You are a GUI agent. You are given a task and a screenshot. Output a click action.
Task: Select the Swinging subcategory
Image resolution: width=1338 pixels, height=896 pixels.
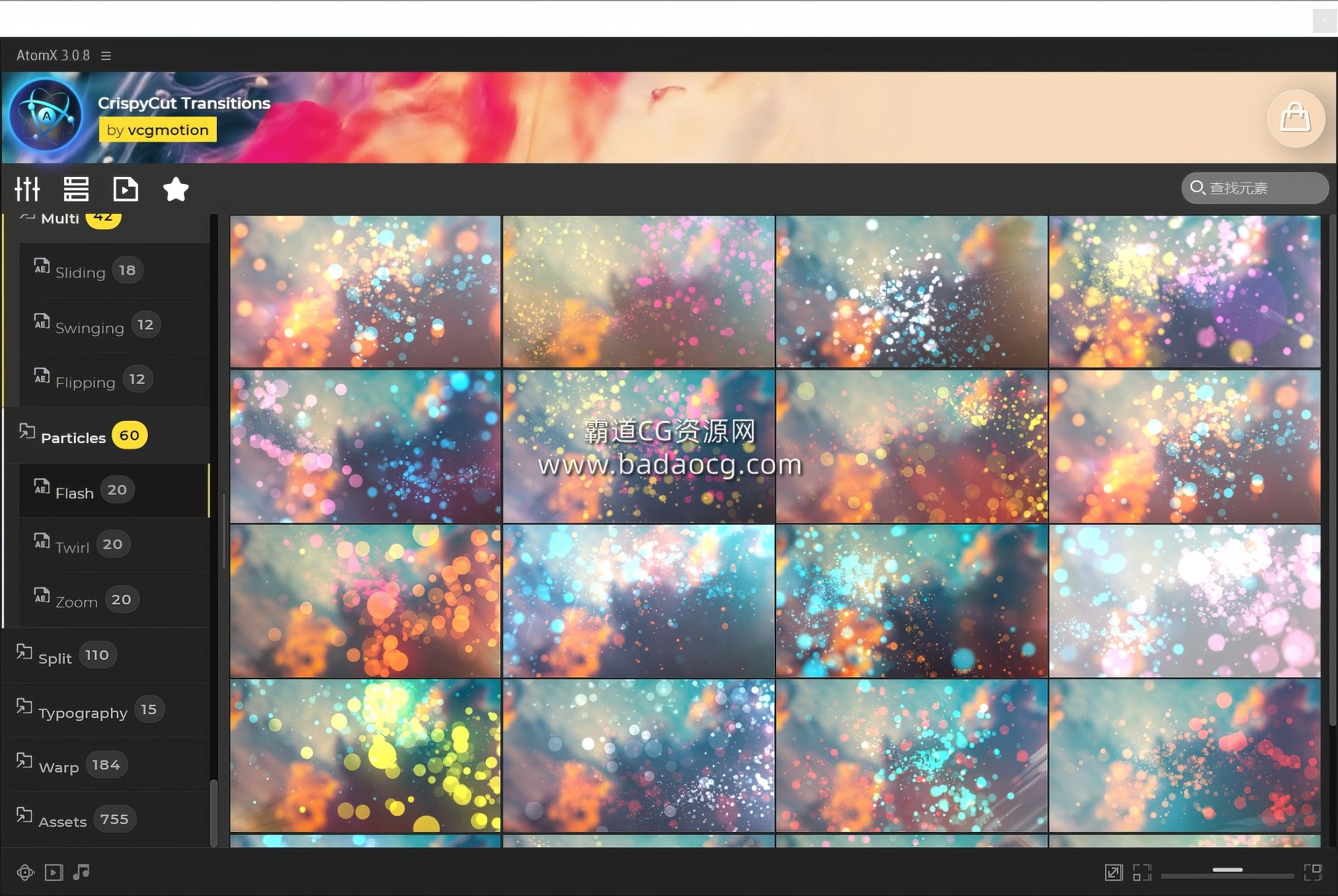coord(114,325)
